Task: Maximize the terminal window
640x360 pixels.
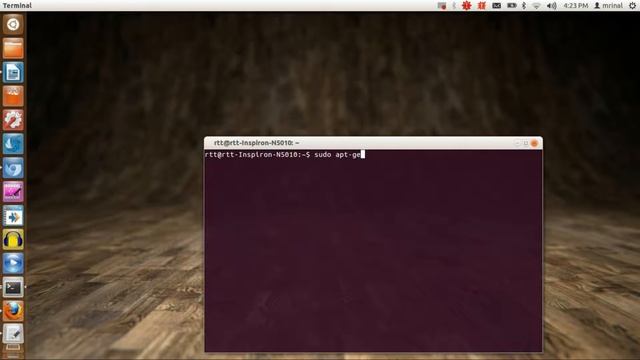Action: (526, 143)
